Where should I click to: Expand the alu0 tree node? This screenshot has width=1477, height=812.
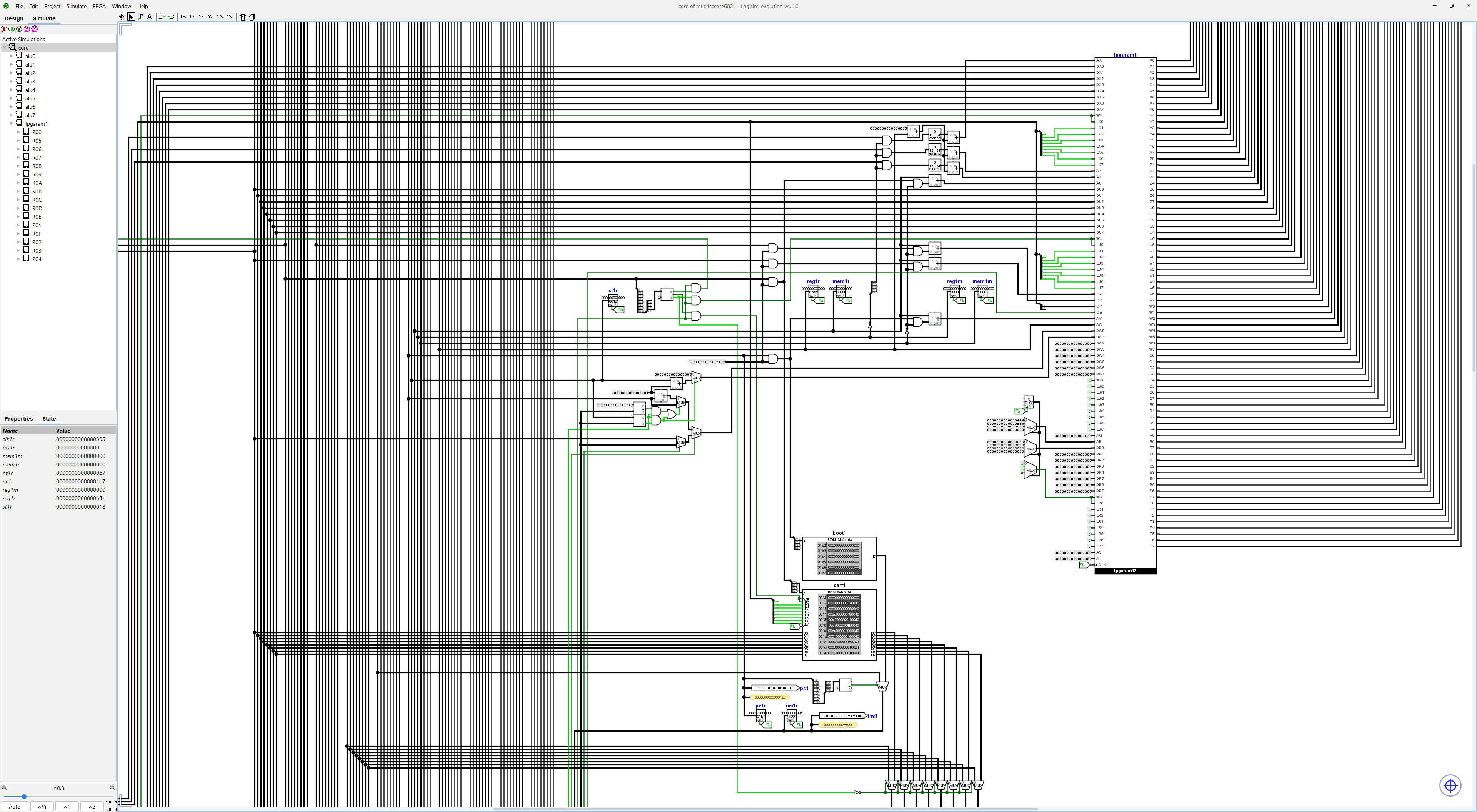tap(12, 56)
